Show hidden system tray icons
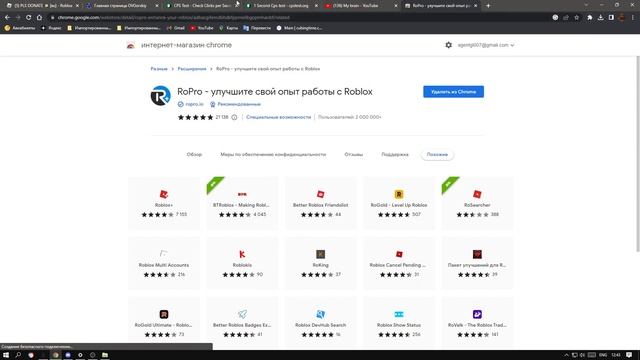The image size is (640, 360). [566, 355]
